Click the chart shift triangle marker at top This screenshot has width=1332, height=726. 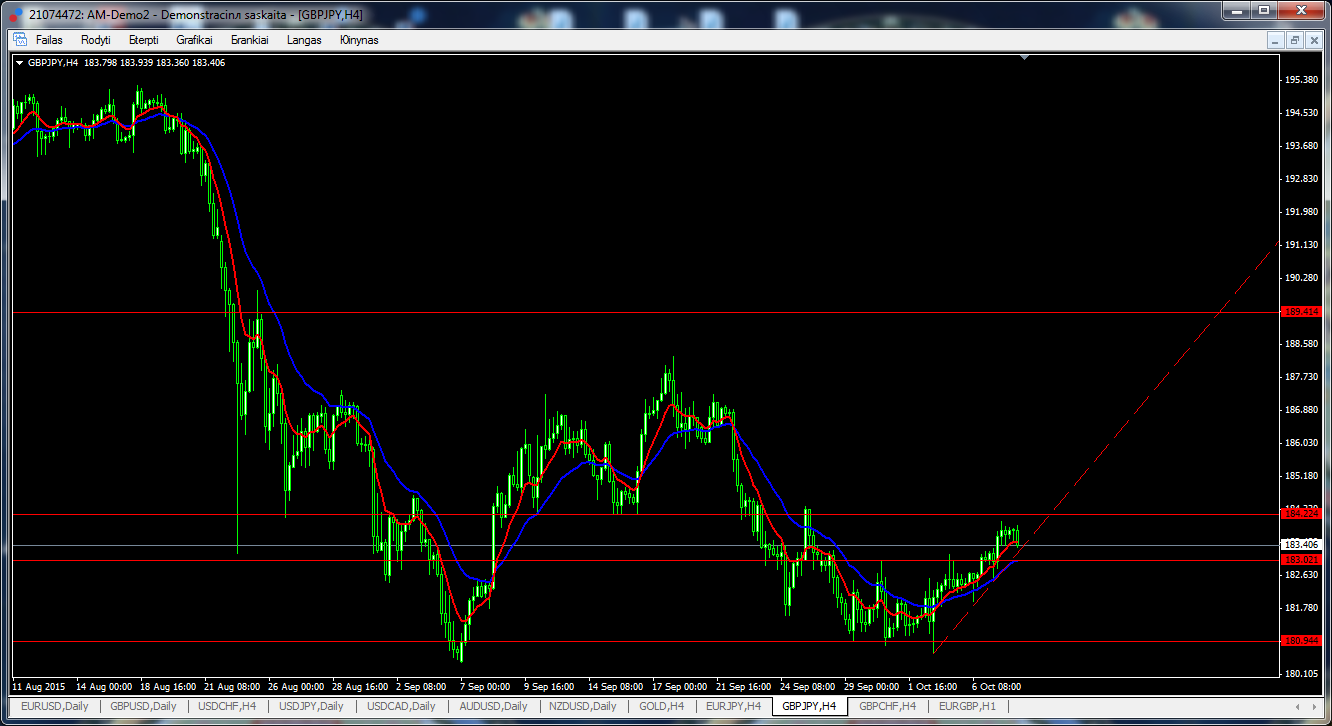(1023, 58)
